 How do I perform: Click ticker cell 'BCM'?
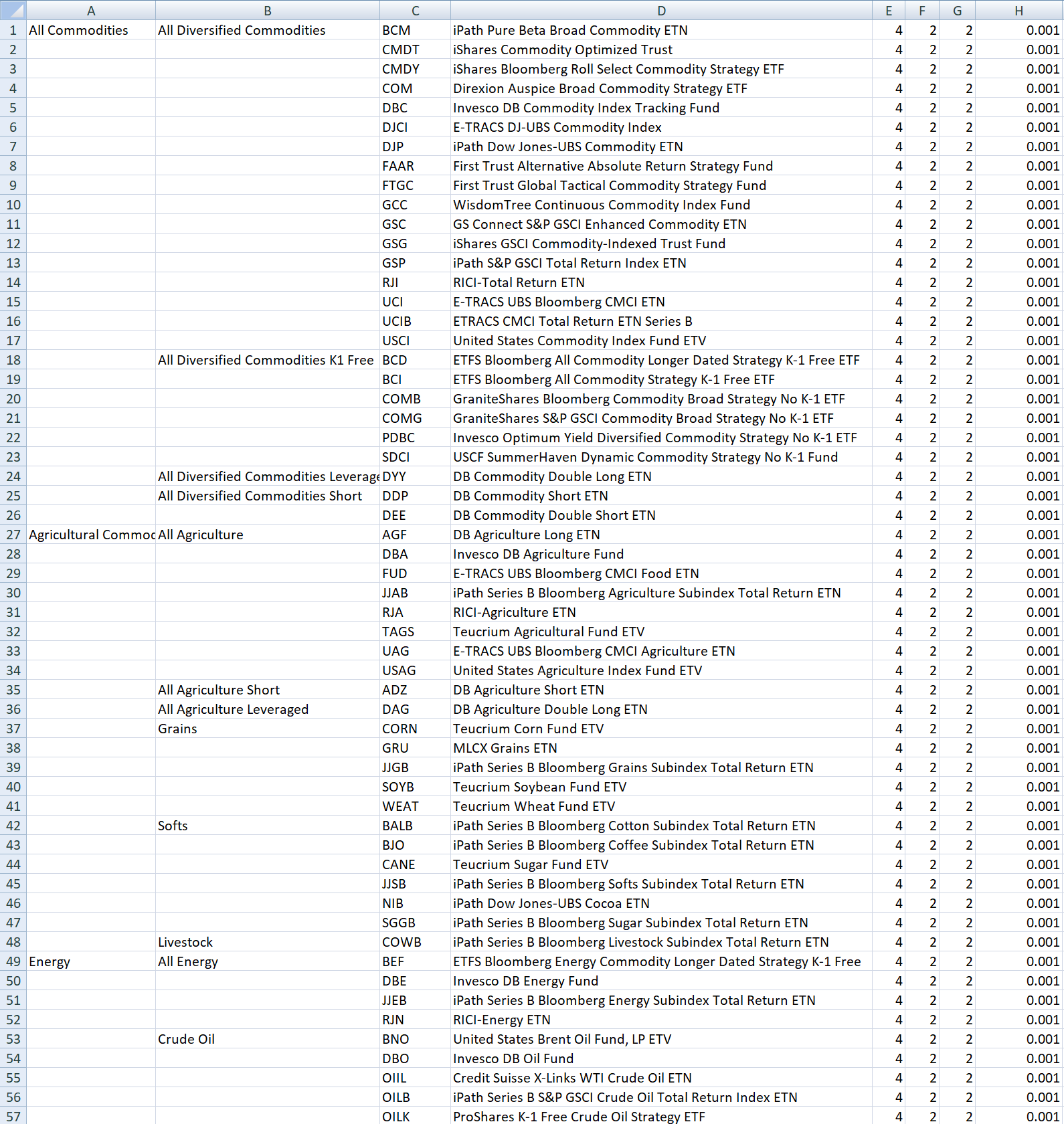(x=415, y=30)
